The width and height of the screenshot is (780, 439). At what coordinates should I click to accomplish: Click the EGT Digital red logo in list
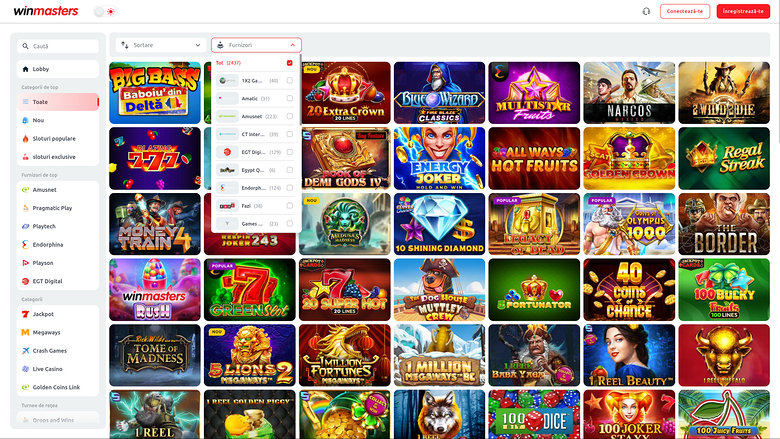(x=227, y=152)
